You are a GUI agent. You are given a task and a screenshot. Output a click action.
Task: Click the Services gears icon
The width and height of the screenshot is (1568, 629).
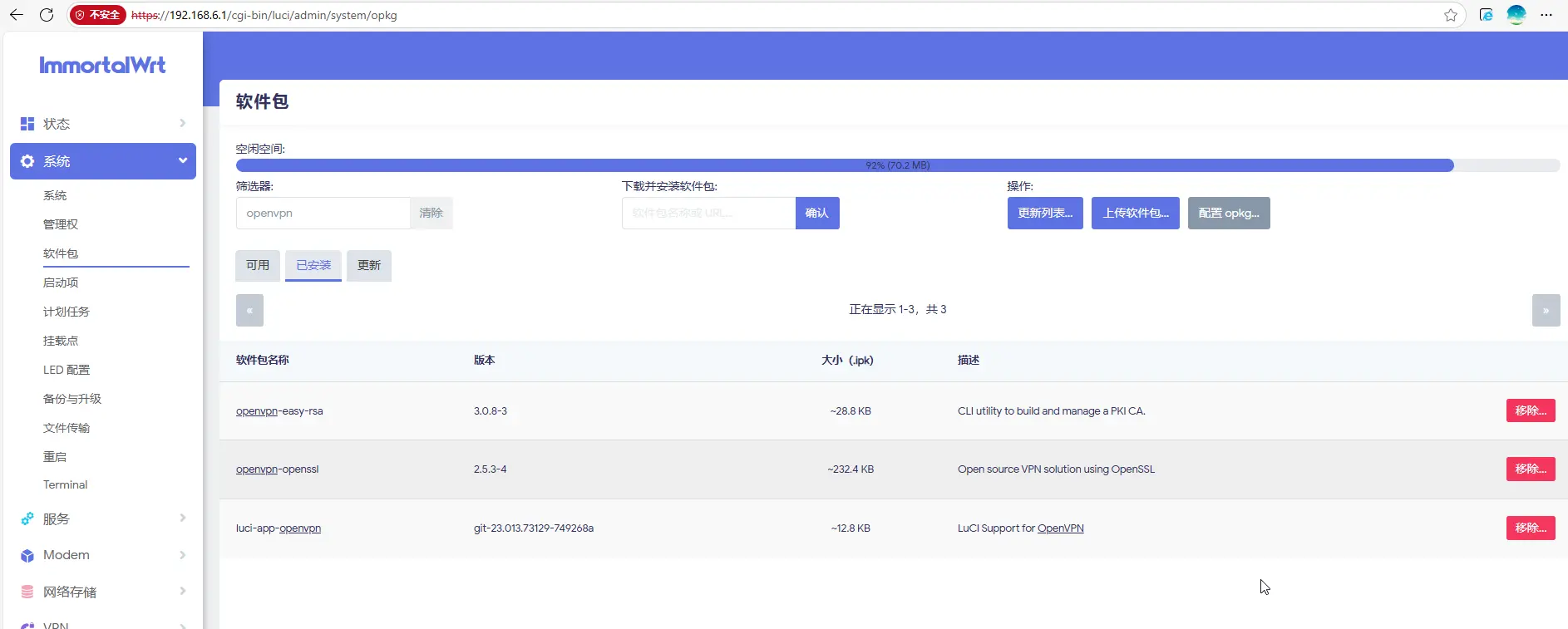(x=27, y=518)
